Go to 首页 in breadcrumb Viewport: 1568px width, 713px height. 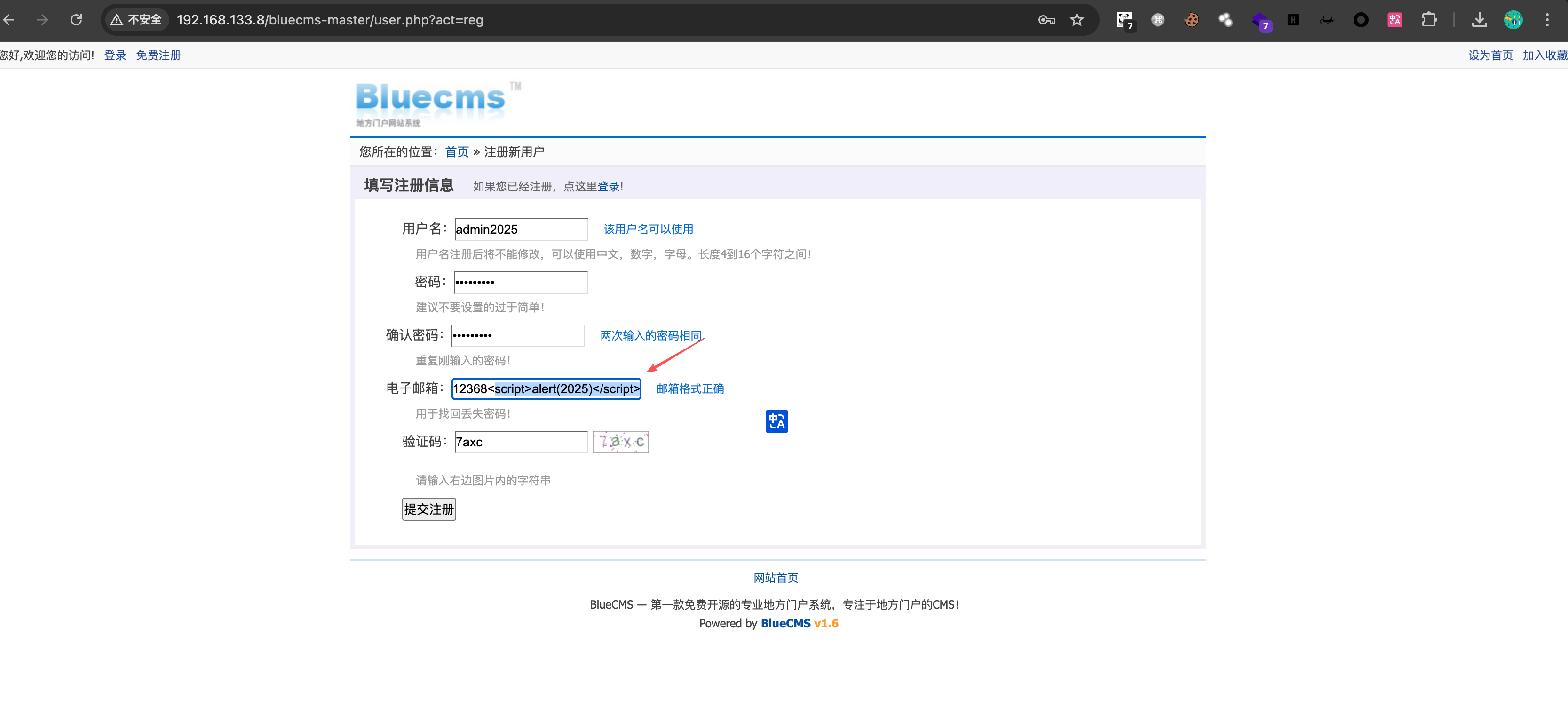point(457,151)
